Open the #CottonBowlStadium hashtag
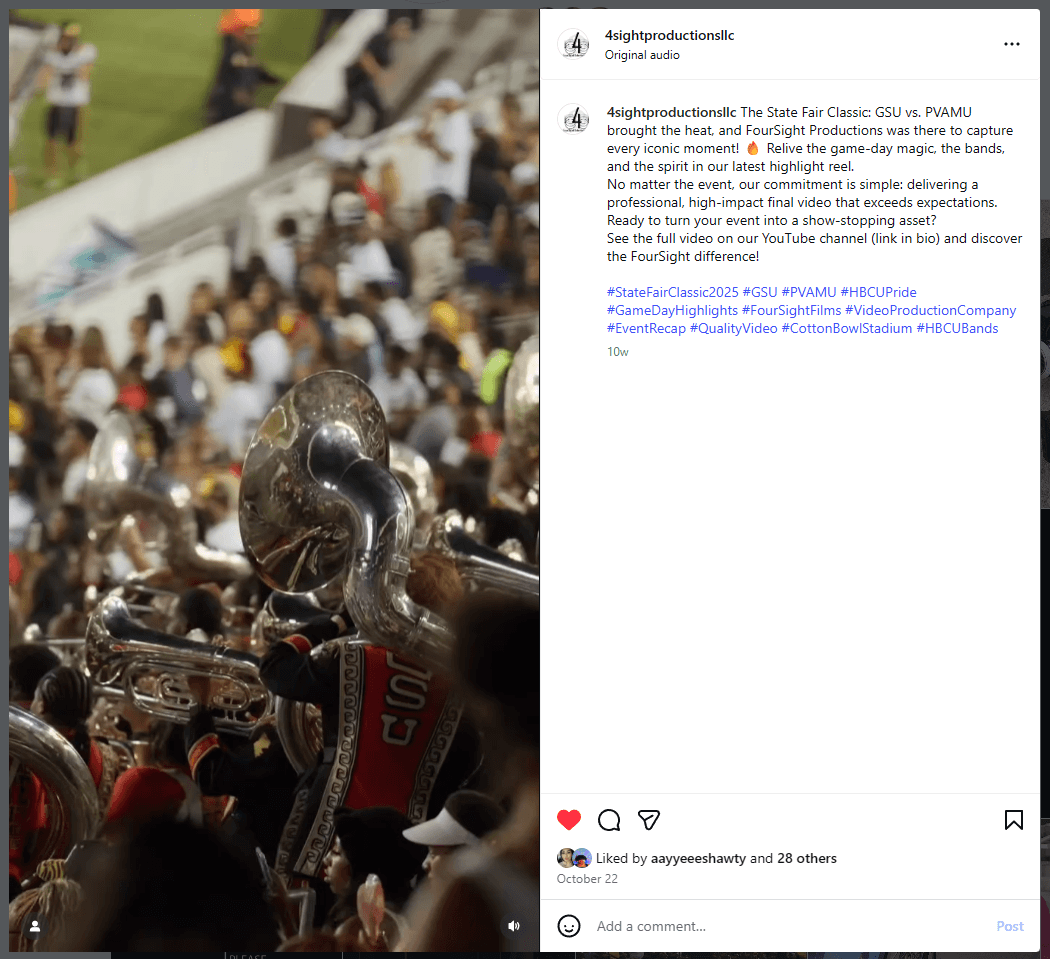This screenshot has height=959, width=1050. [846, 328]
